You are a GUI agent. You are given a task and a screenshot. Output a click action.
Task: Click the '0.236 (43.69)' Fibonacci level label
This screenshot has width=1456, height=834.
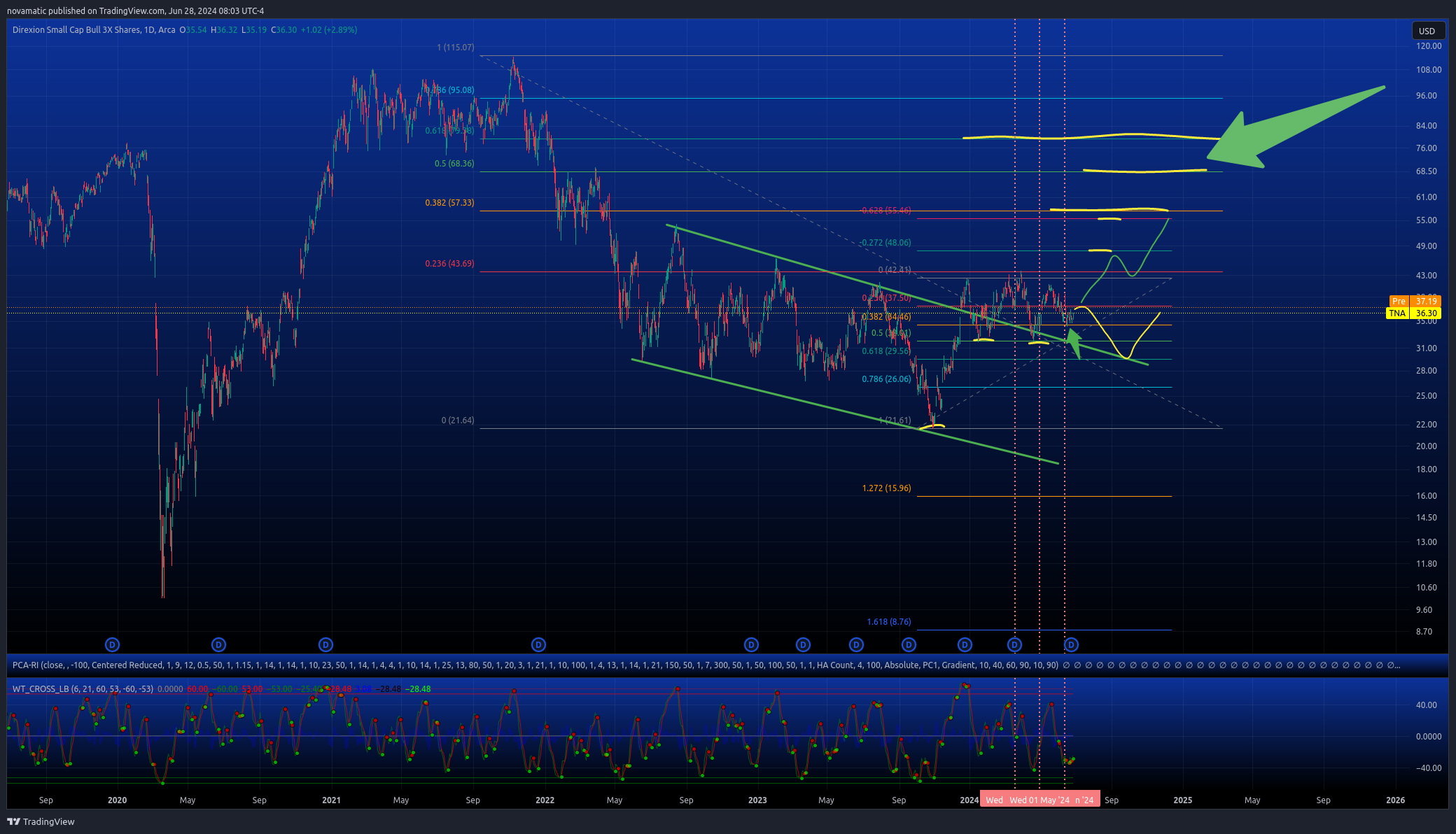click(x=449, y=264)
